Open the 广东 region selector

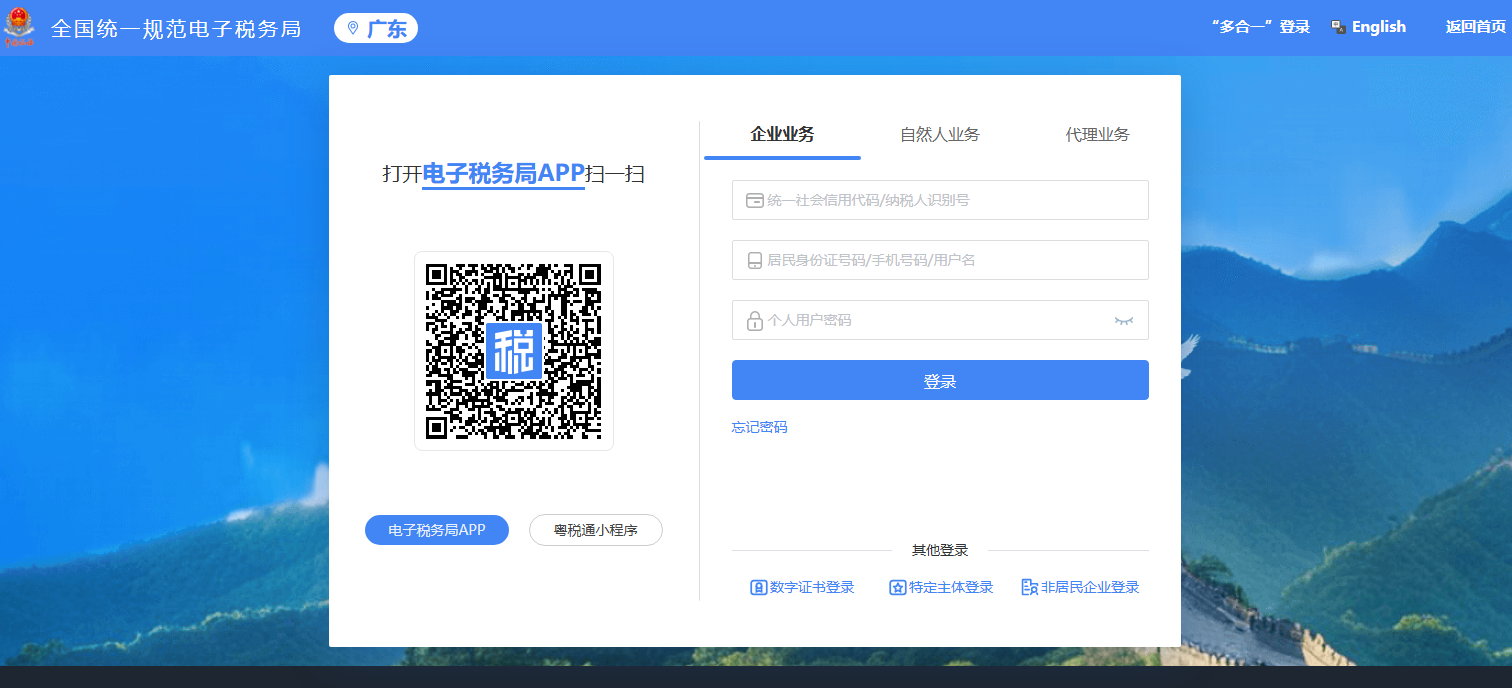point(376,28)
